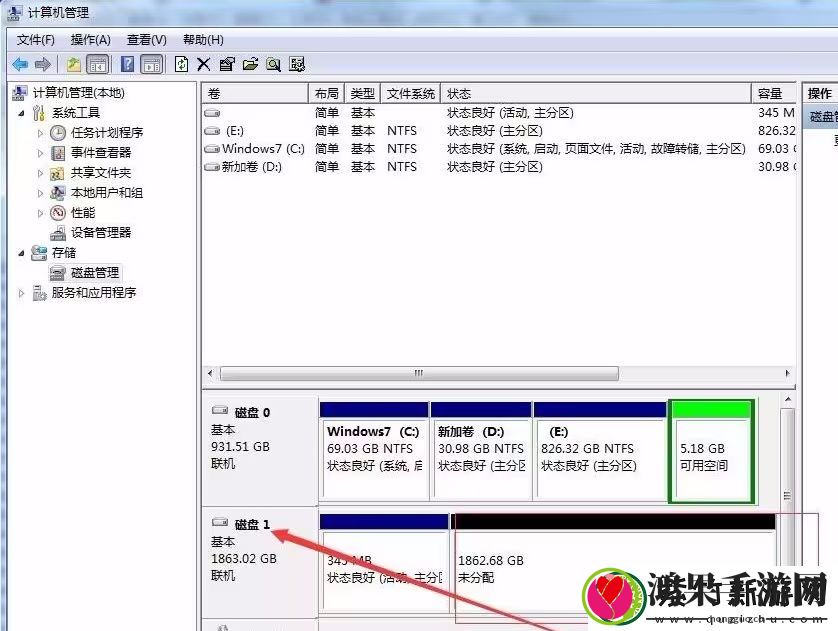
Task: Select the Windows7 (C:) 69.03 GB partition block
Action: click(374, 451)
